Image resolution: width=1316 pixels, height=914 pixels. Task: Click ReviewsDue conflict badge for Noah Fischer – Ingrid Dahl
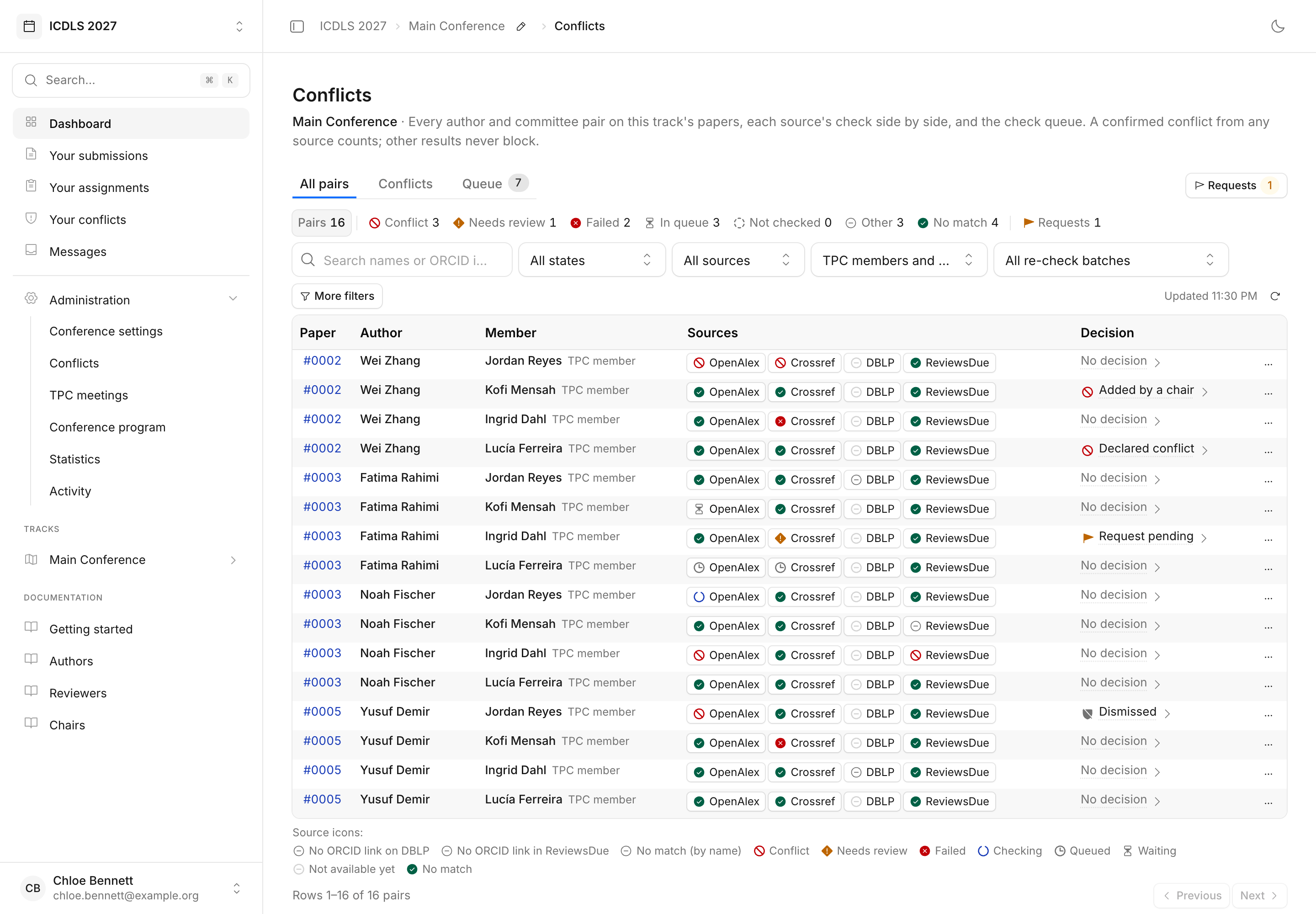click(950, 655)
